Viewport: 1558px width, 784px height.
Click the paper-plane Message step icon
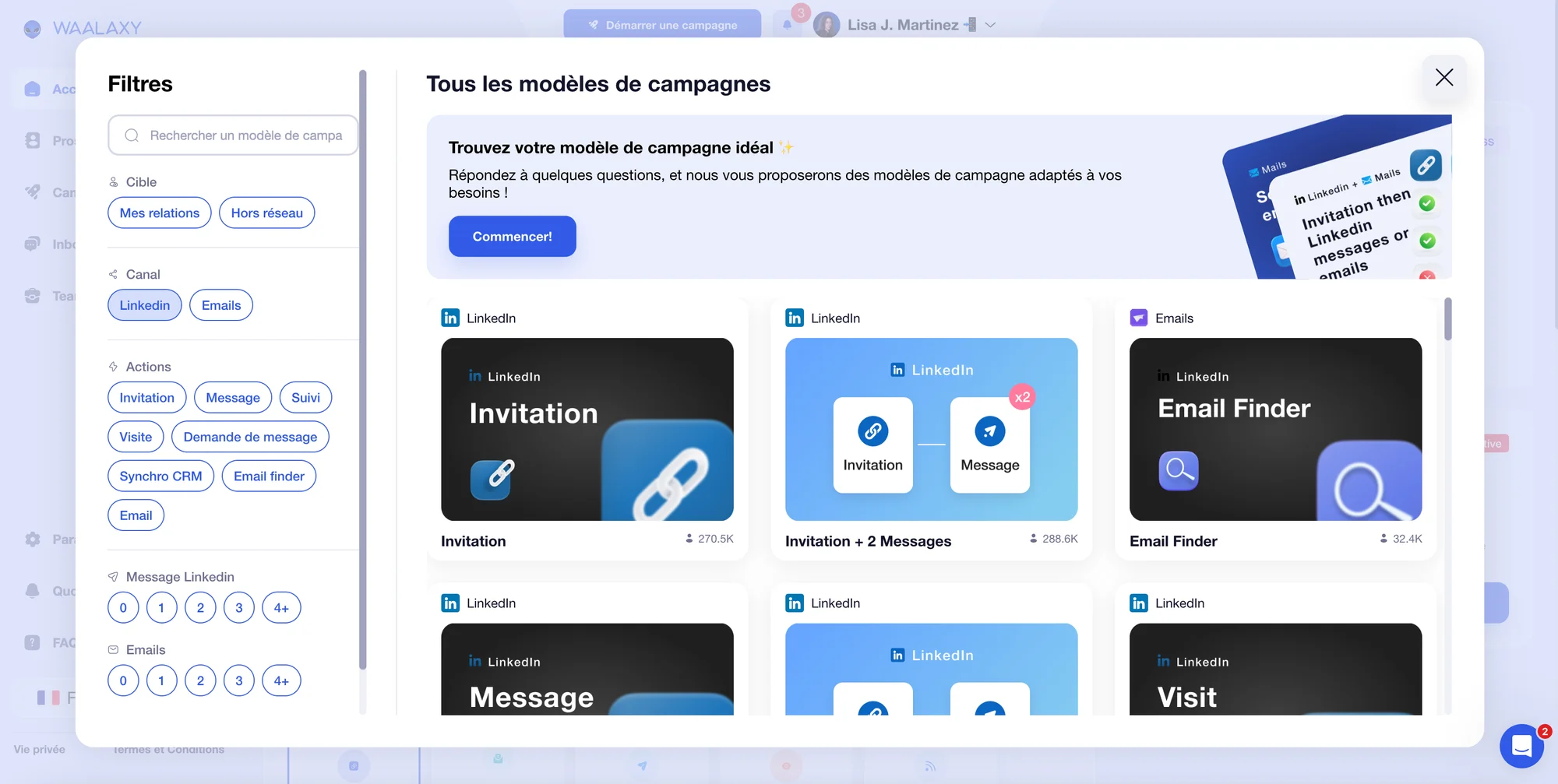[x=990, y=431]
